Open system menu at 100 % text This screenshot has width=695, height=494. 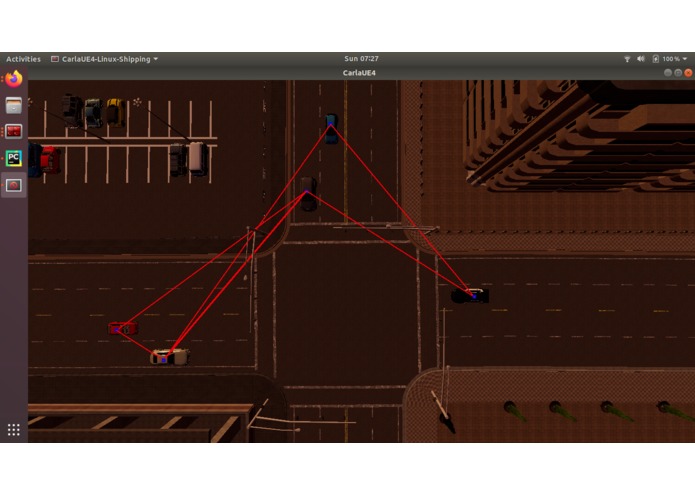[671, 59]
